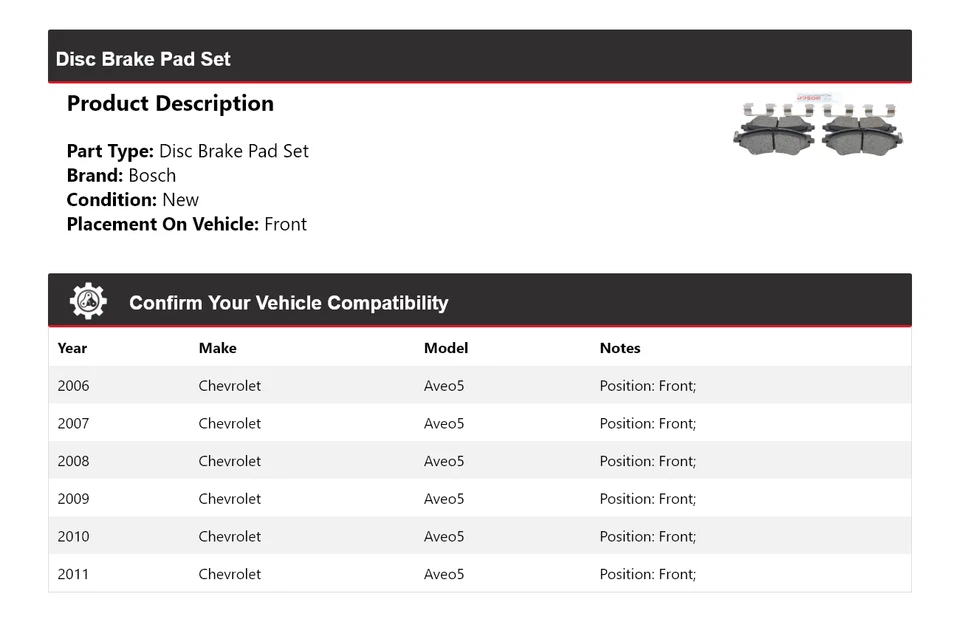Click the Make column header
This screenshot has width=960, height=622.
[x=217, y=348]
